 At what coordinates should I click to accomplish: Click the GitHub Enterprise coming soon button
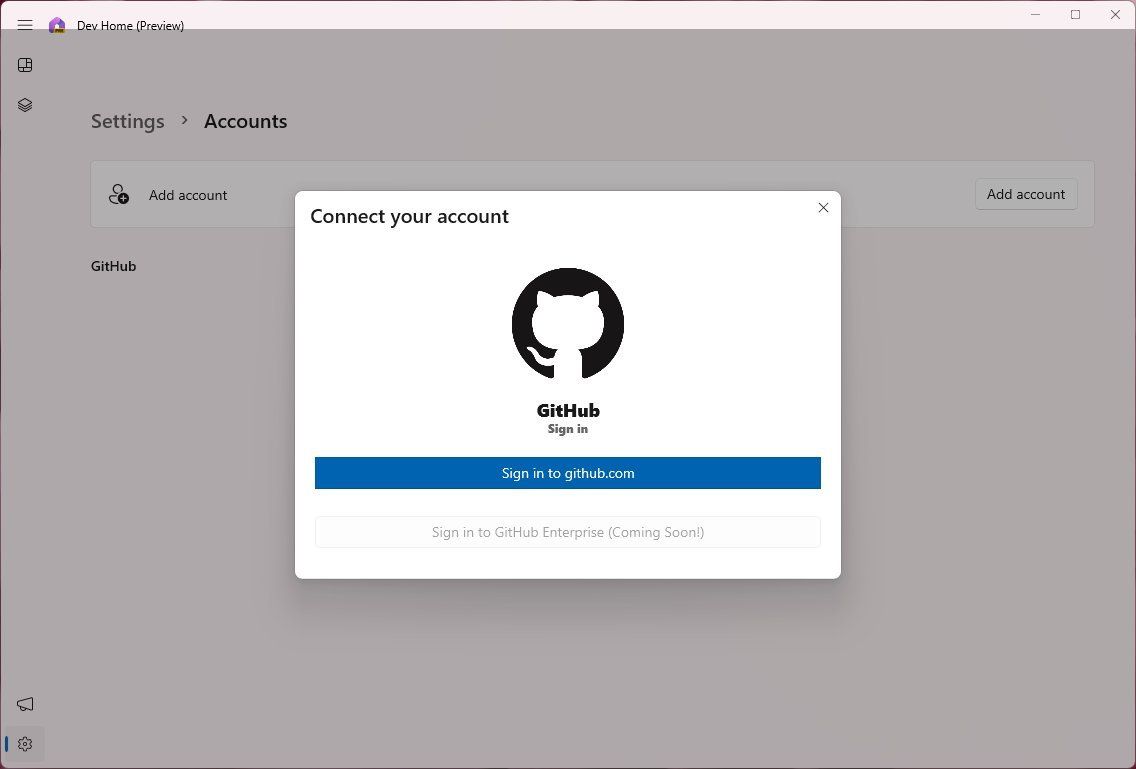(x=568, y=531)
